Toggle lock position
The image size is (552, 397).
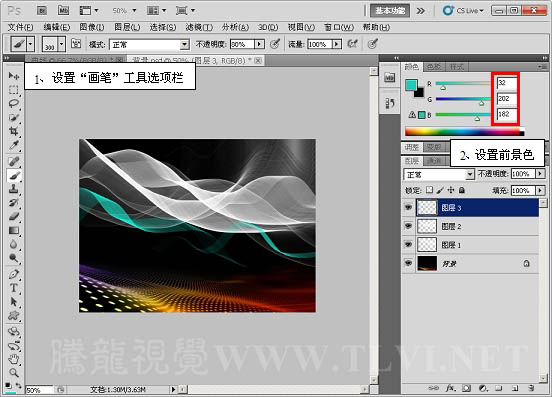click(x=451, y=190)
